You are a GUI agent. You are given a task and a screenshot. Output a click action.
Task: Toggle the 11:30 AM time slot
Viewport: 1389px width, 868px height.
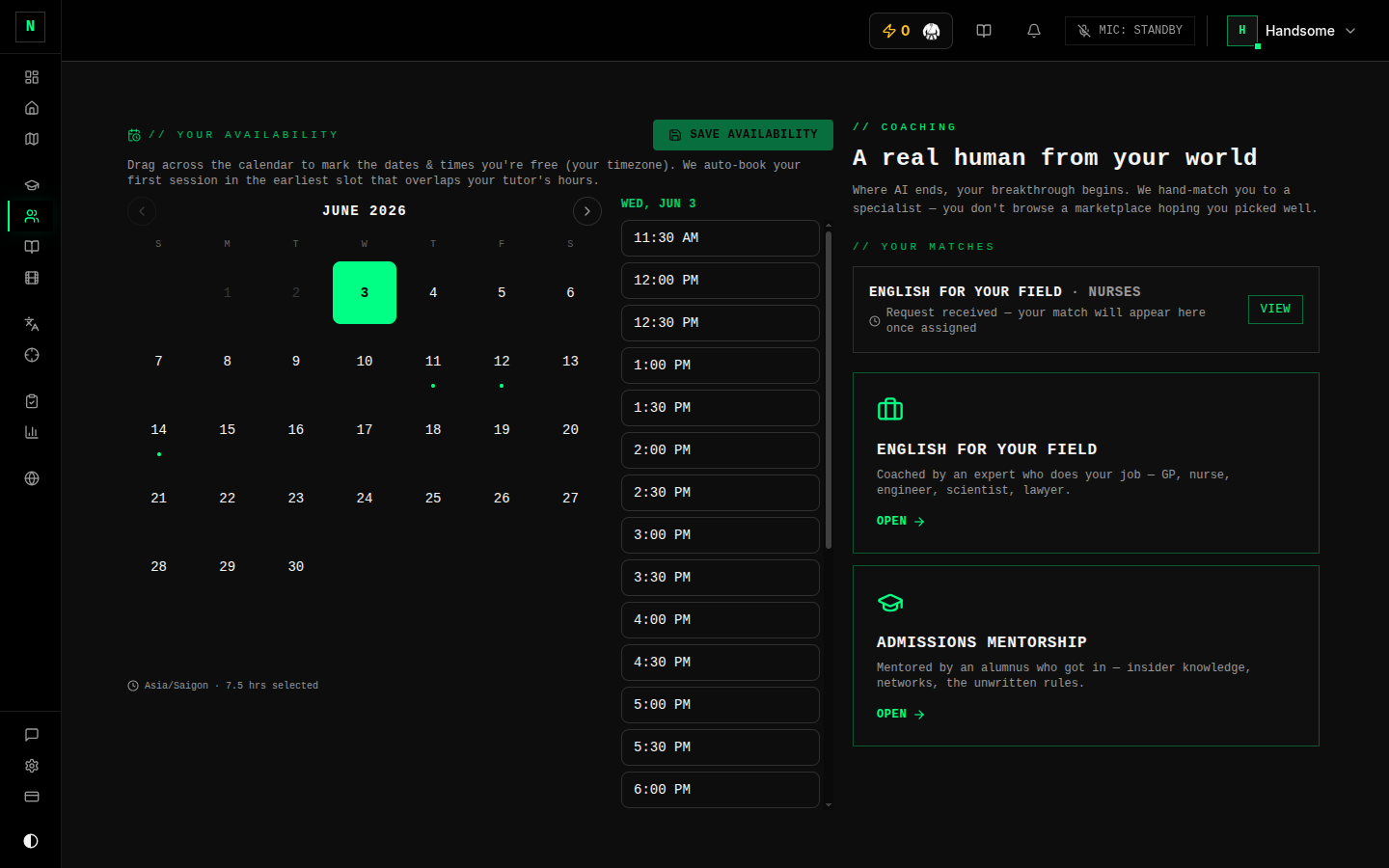tap(721, 238)
